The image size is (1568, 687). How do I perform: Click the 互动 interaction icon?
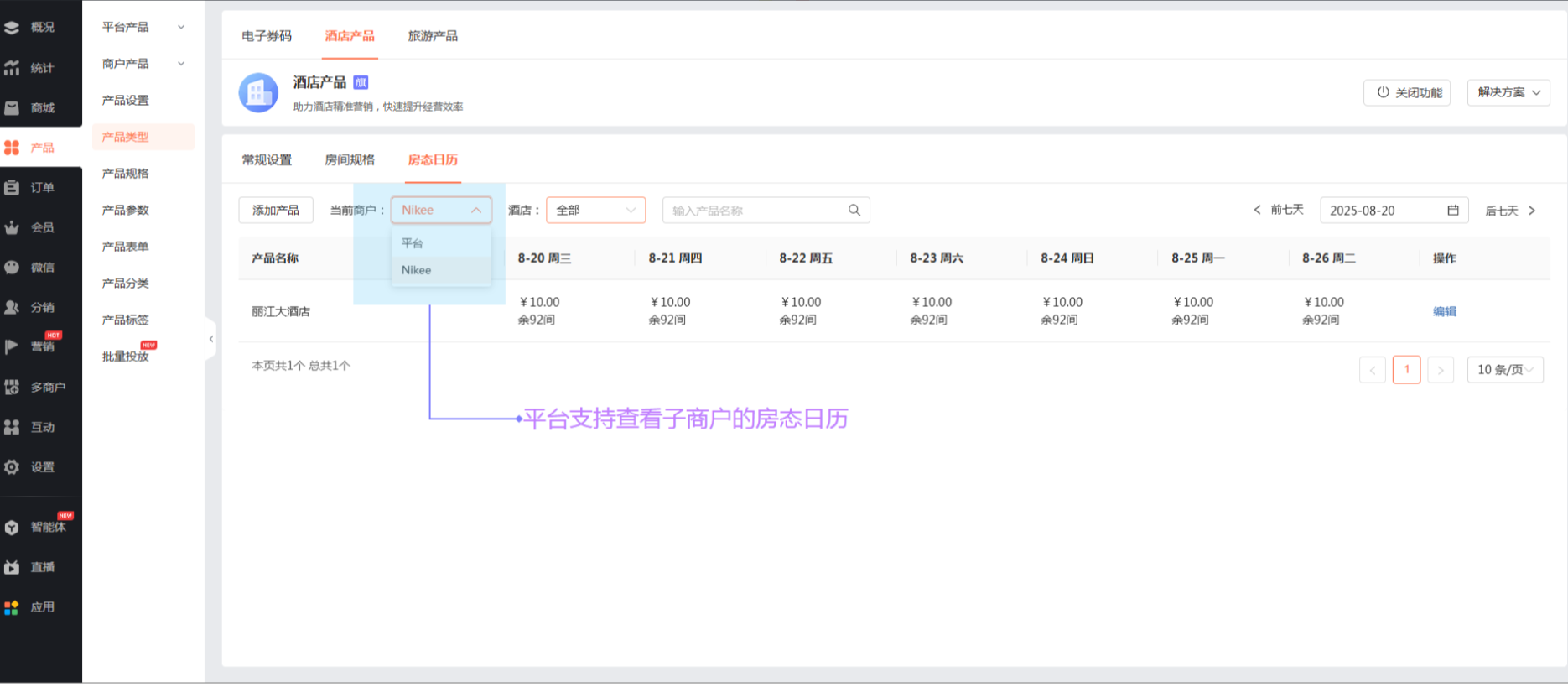(12, 427)
